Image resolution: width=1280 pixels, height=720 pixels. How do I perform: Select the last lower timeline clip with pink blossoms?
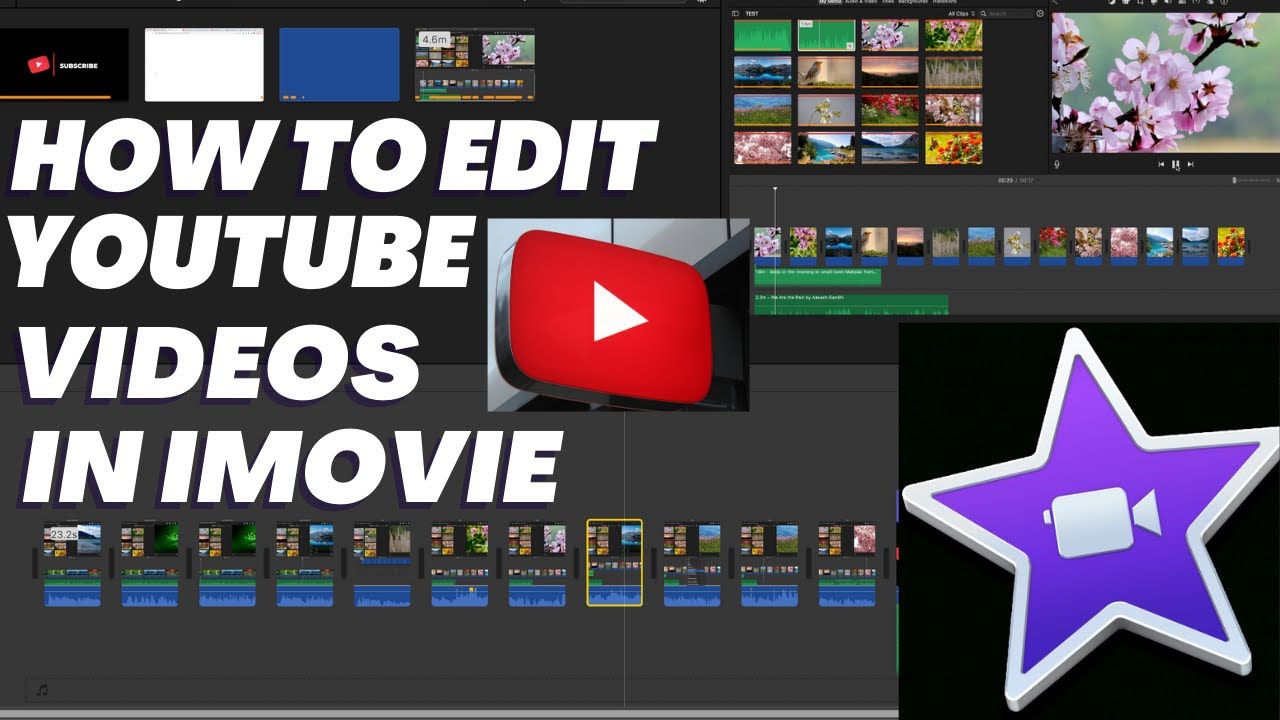[847, 565]
